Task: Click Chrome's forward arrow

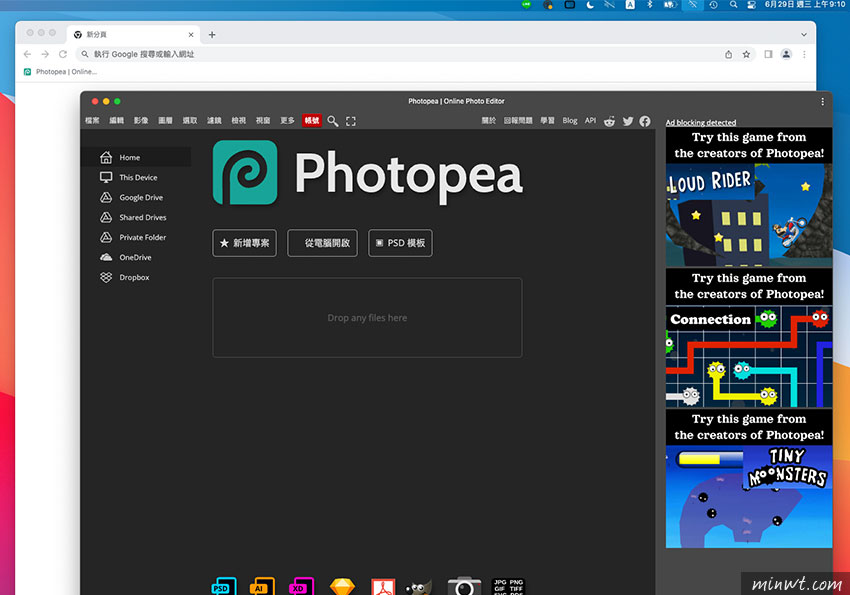Action: pyautogui.click(x=45, y=54)
